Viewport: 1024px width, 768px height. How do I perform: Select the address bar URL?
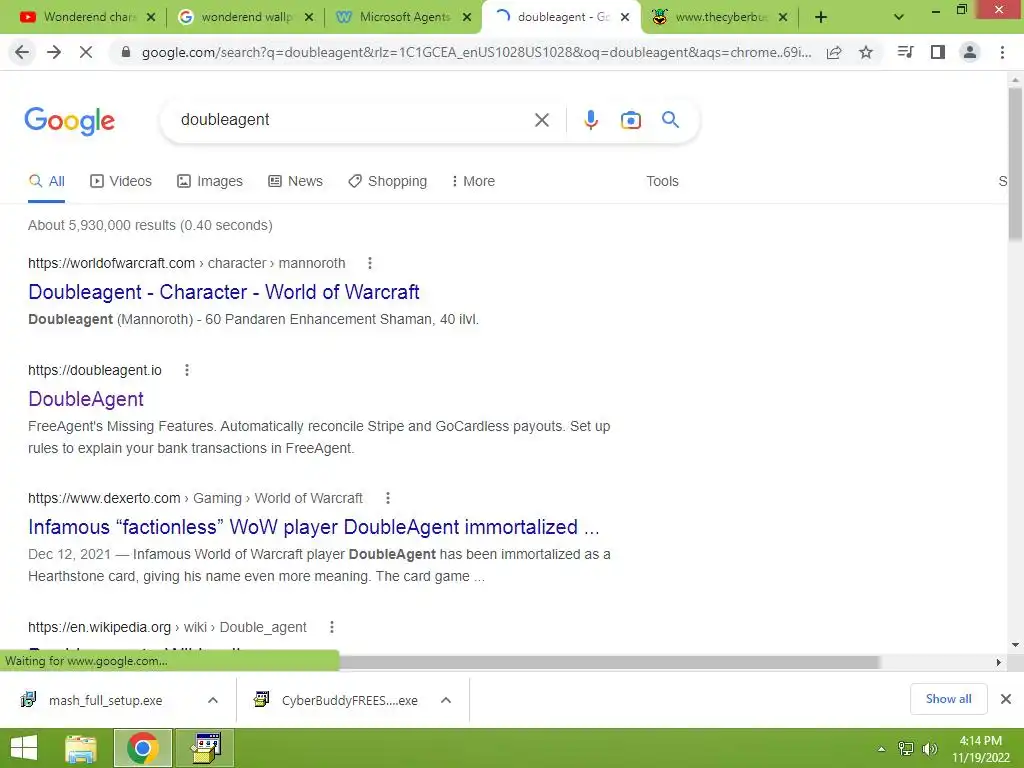[476, 52]
